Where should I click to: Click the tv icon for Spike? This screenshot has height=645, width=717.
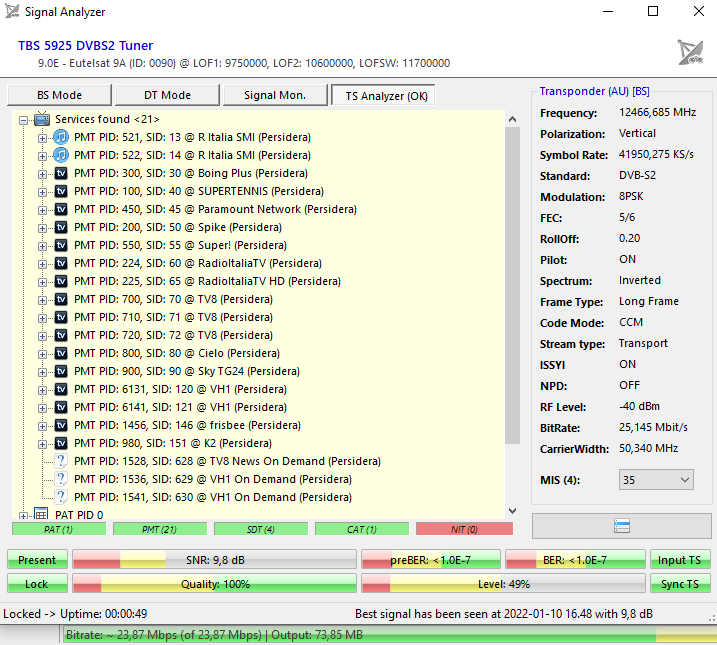[61, 227]
